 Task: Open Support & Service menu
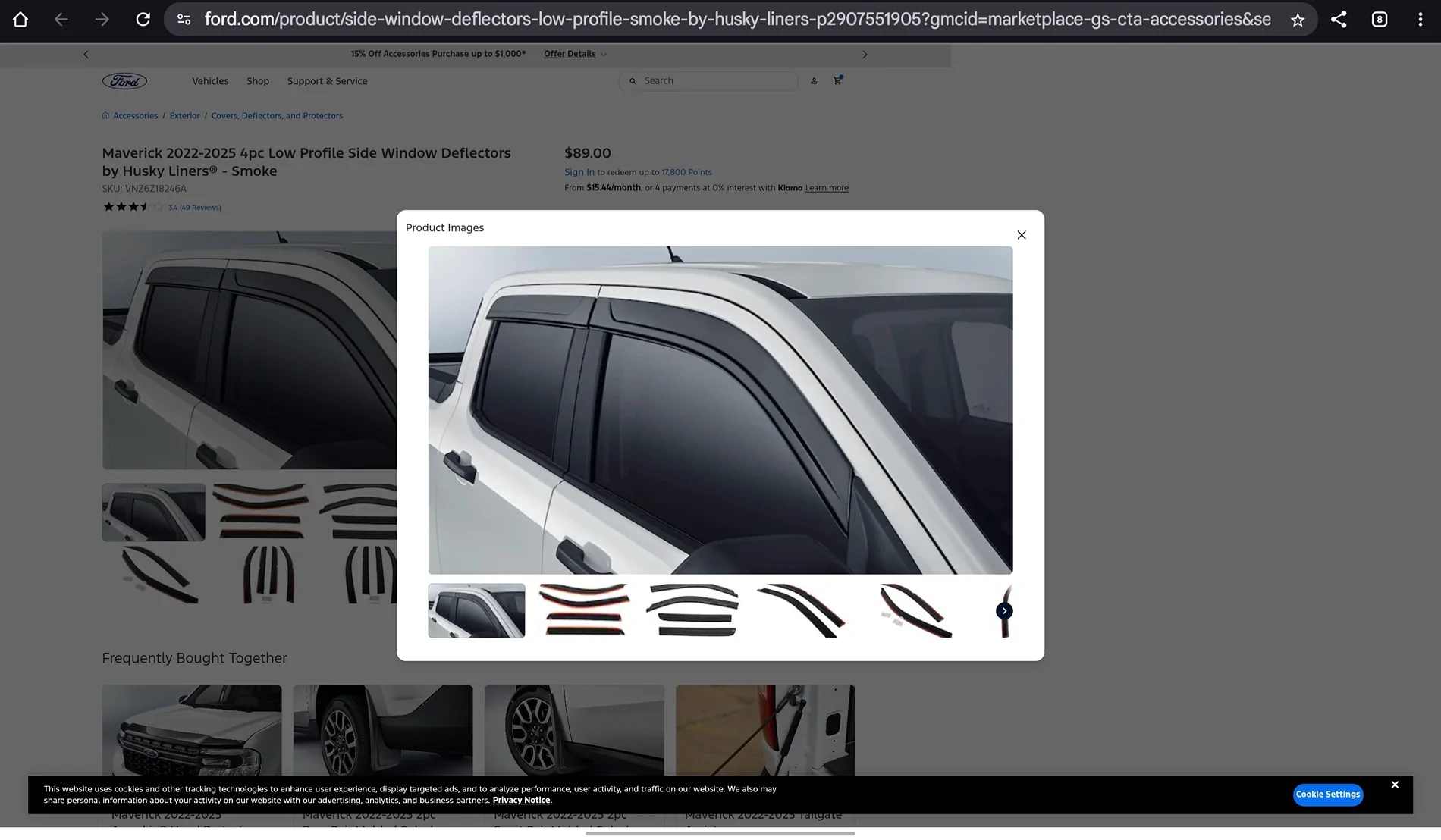point(327,81)
